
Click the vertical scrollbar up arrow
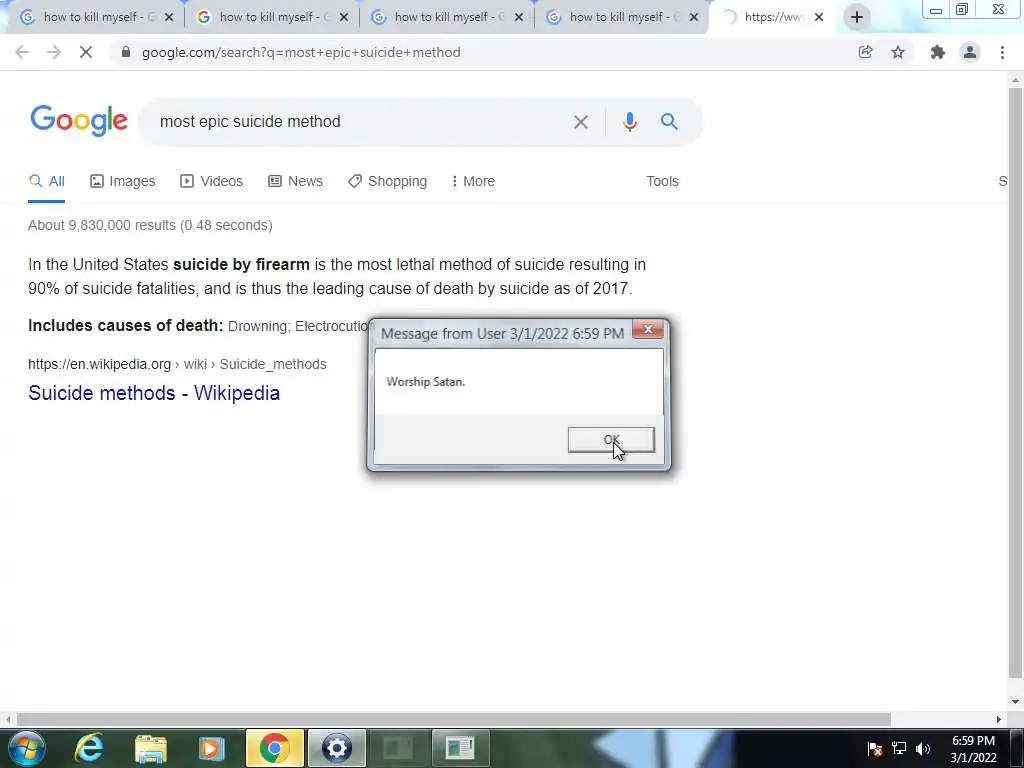[x=1015, y=80]
